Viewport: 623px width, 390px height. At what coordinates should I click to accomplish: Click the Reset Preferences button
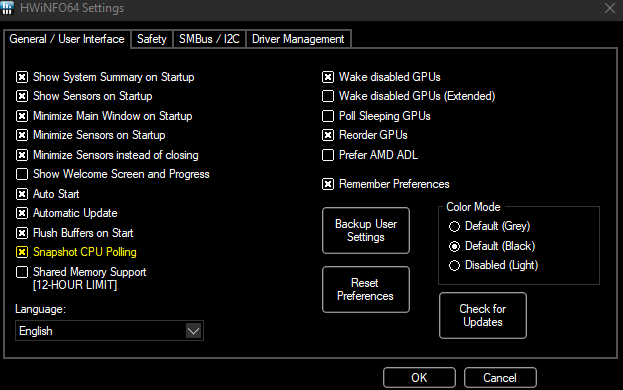(366, 290)
